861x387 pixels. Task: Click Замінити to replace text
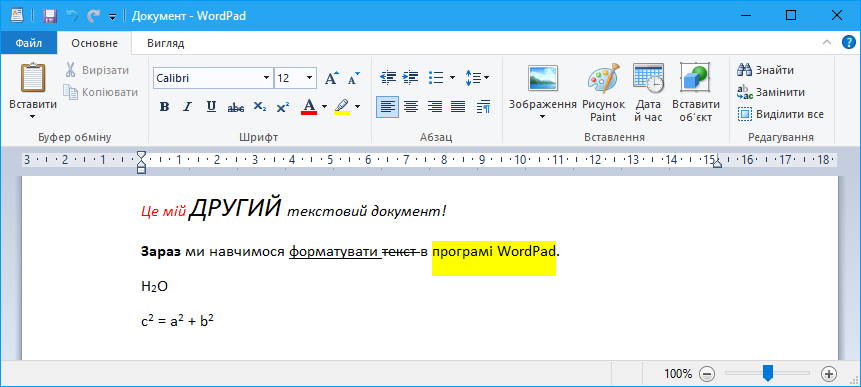pos(771,92)
